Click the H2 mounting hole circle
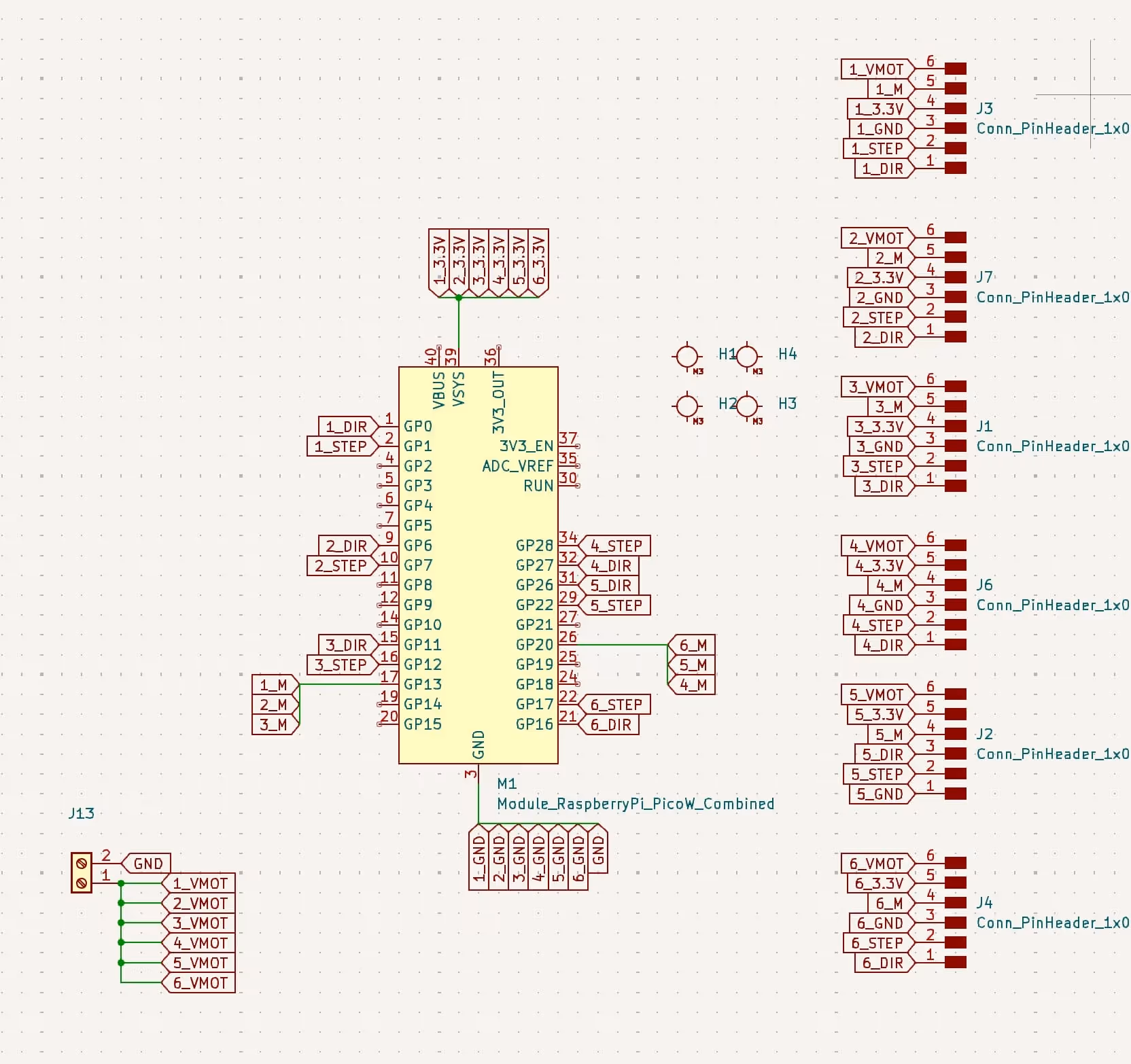 (x=689, y=406)
